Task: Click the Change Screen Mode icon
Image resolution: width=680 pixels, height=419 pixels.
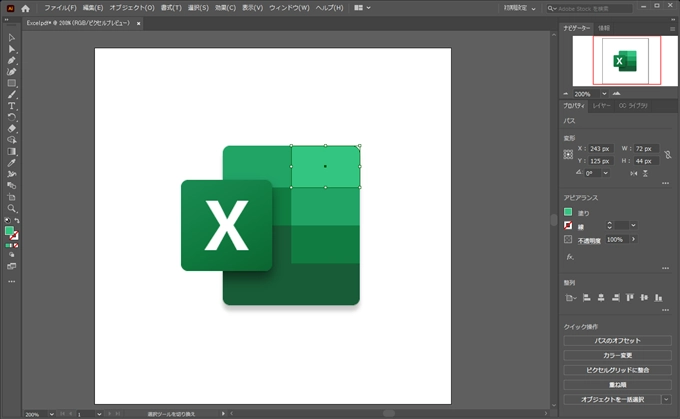Action: point(12,266)
